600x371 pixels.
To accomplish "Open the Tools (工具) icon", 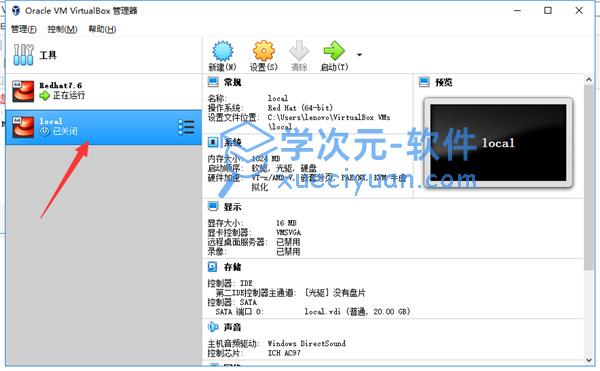I will (x=23, y=55).
